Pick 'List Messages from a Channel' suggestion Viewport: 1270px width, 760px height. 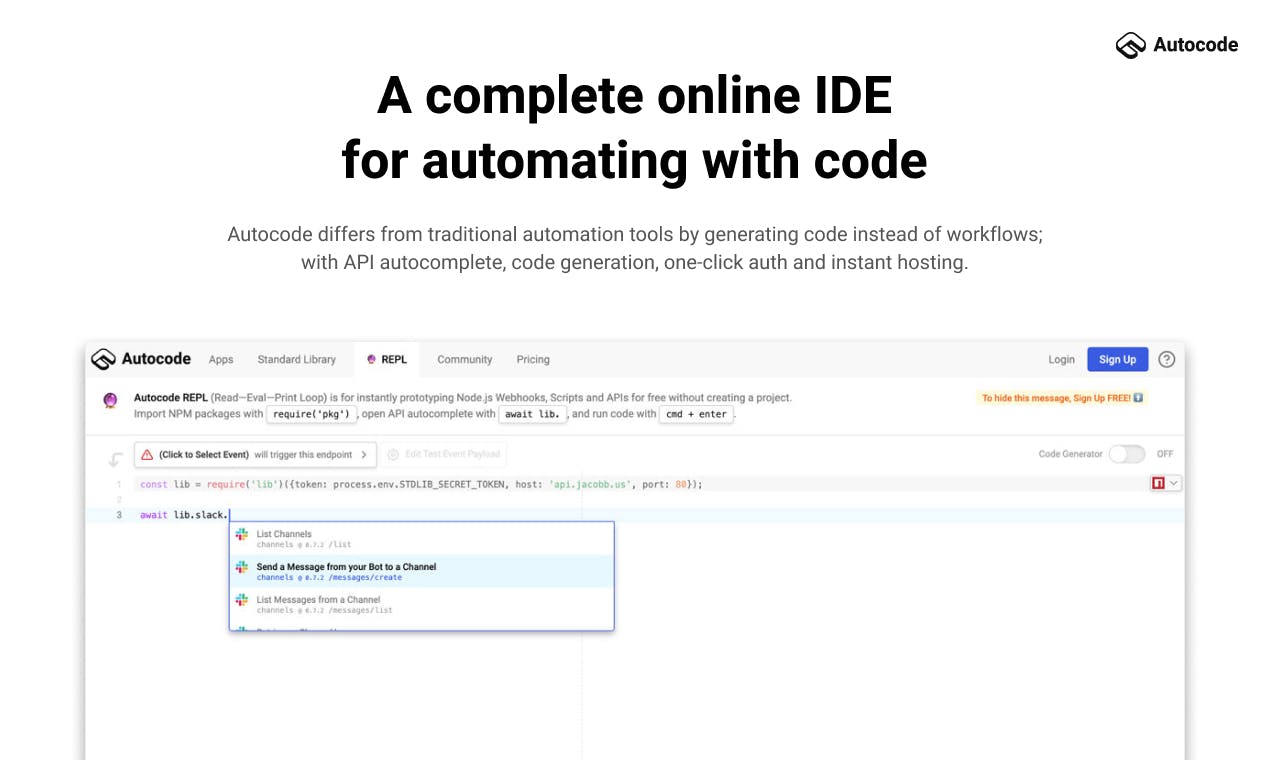(421, 604)
